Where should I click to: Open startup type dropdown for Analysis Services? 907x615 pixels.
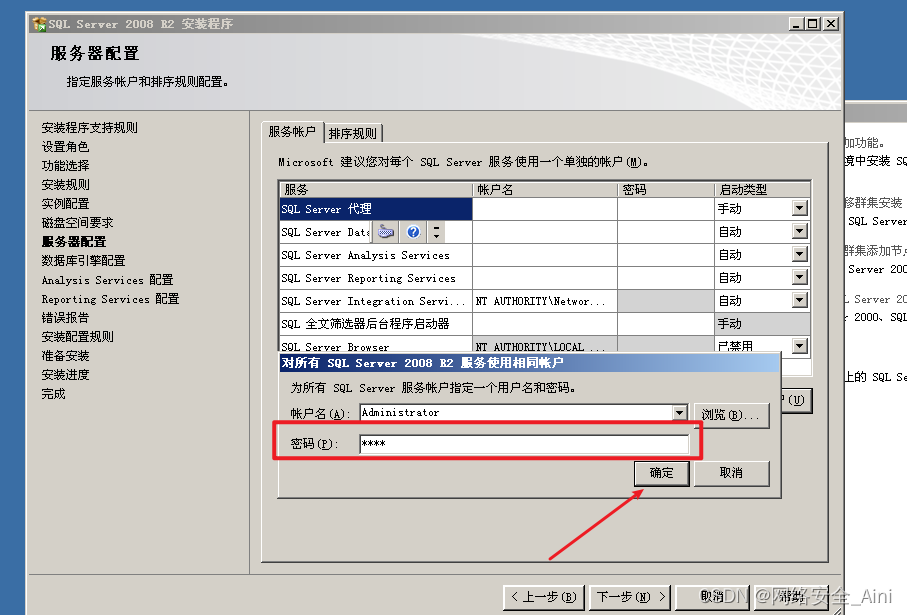pos(799,254)
